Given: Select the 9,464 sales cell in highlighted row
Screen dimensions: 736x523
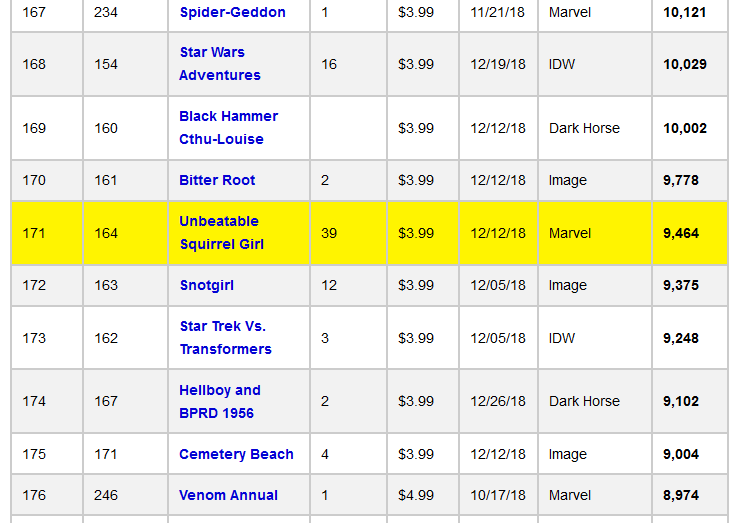Looking at the screenshot, I should tap(681, 233).
